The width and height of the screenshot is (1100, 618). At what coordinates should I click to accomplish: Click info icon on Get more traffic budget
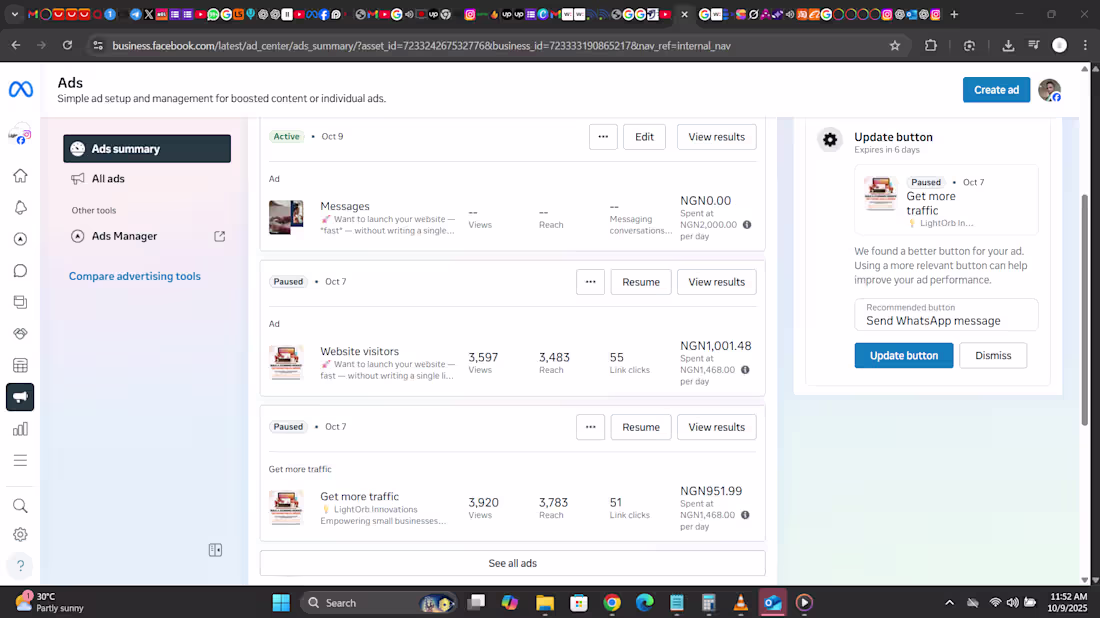click(x=745, y=515)
